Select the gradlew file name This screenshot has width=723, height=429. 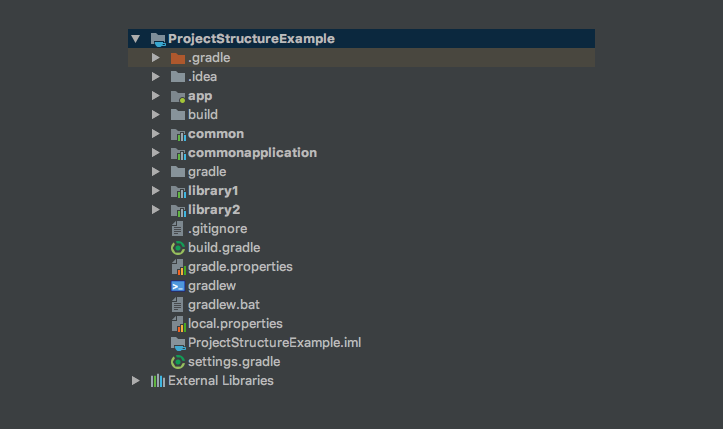click(212, 286)
